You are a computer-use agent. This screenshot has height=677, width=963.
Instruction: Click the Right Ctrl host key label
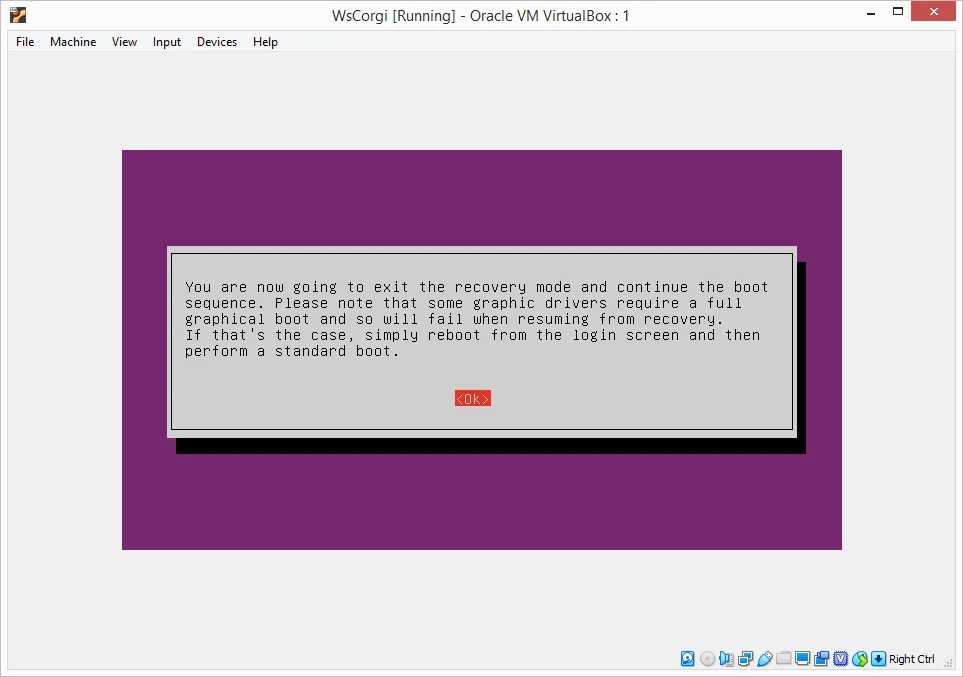911,659
